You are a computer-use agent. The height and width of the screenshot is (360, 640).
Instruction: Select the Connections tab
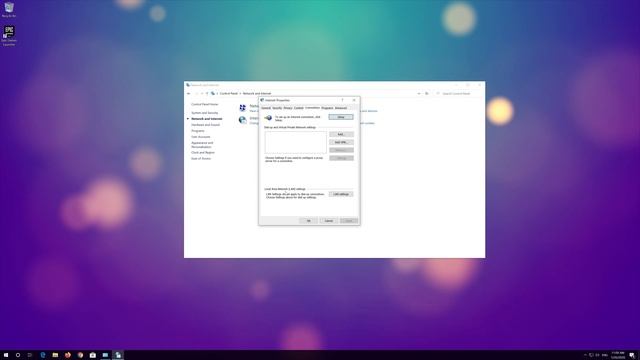[x=312, y=108]
